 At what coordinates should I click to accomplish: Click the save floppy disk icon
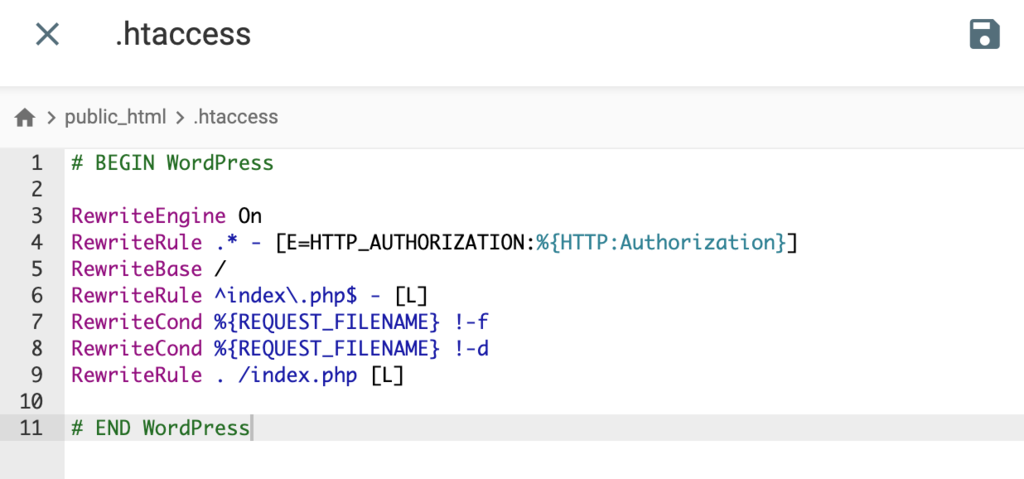click(984, 34)
